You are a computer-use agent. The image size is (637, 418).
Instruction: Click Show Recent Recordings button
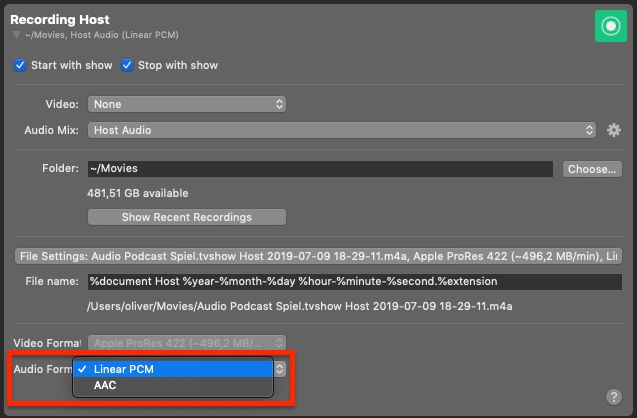click(x=187, y=217)
